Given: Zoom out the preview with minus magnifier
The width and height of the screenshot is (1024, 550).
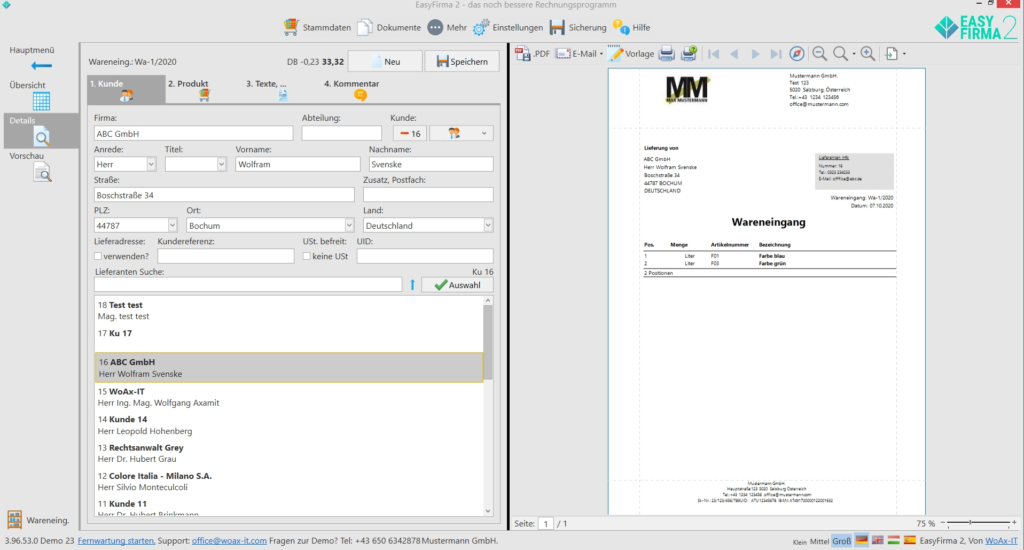Looking at the screenshot, I should click(820, 54).
